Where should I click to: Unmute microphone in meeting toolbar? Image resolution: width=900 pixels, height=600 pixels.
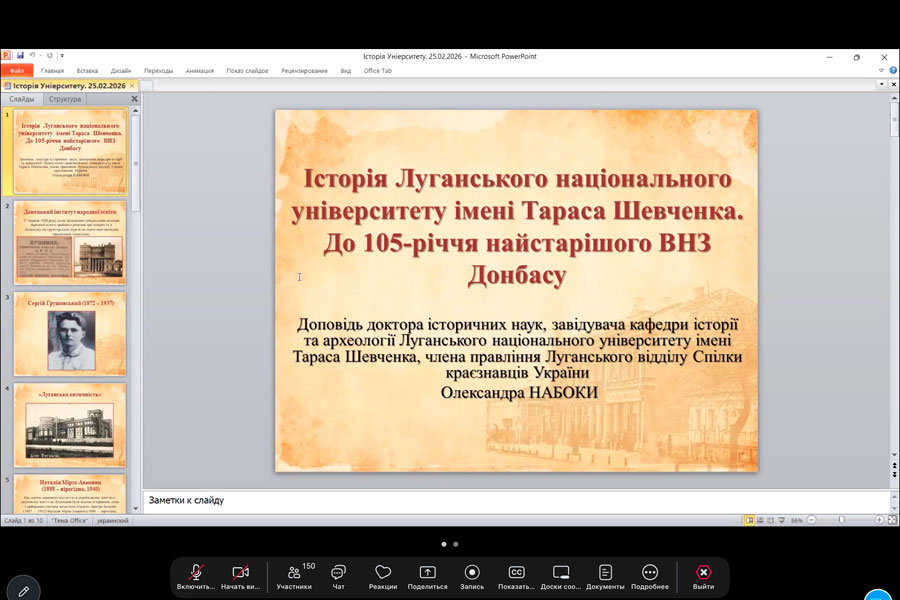196,573
